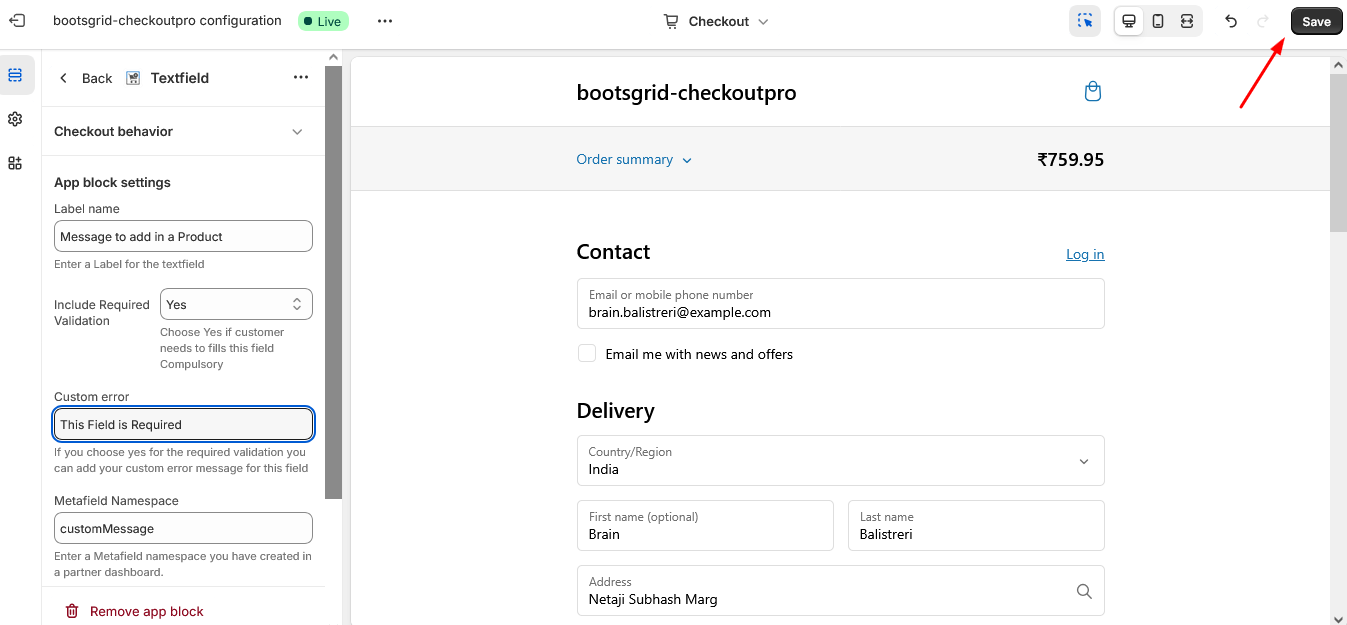Viewport: 1347px width, 625px height.
Task: Go Back from Textfield settings
Action: (86, 78)
